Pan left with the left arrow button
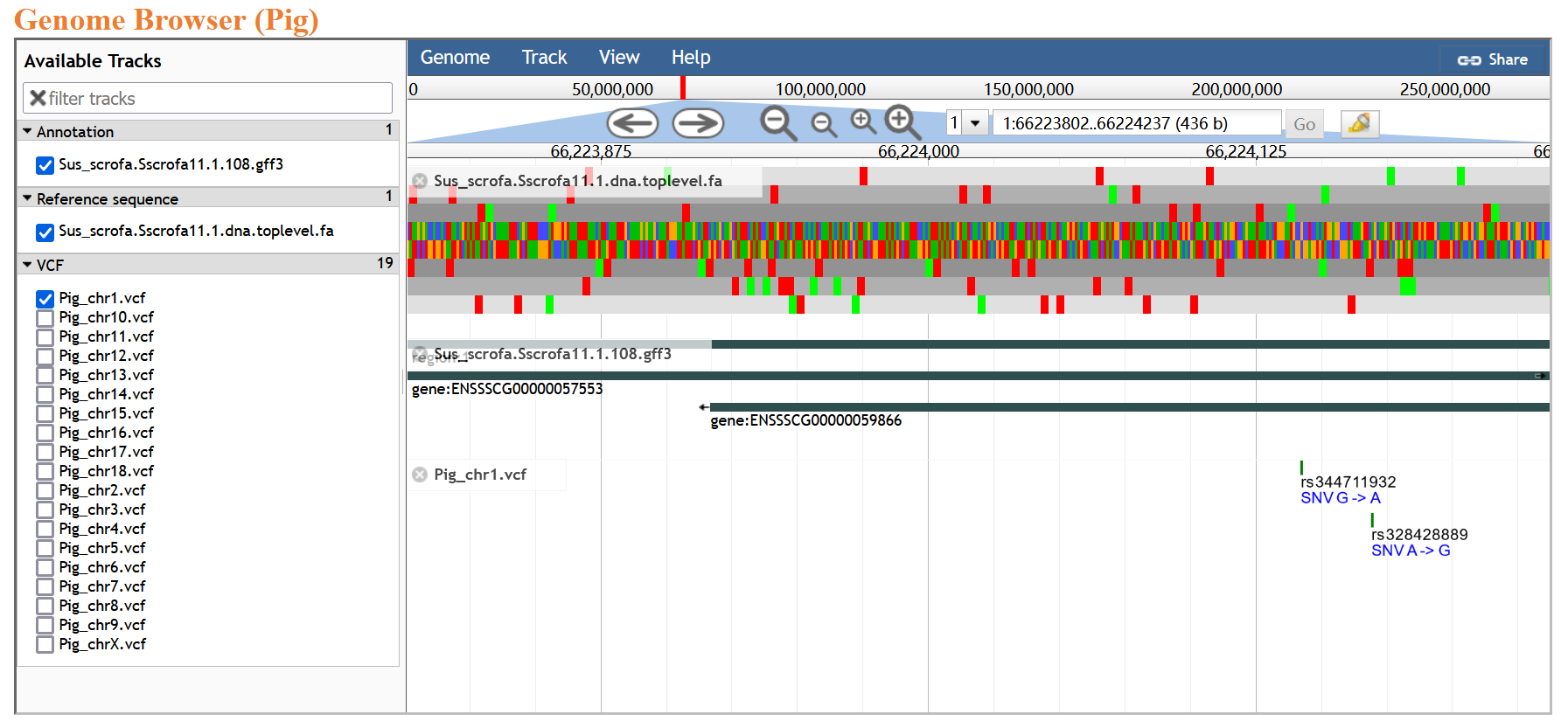Image resolution: width=1568 pixels, height=721 pixels. (632, 123)
